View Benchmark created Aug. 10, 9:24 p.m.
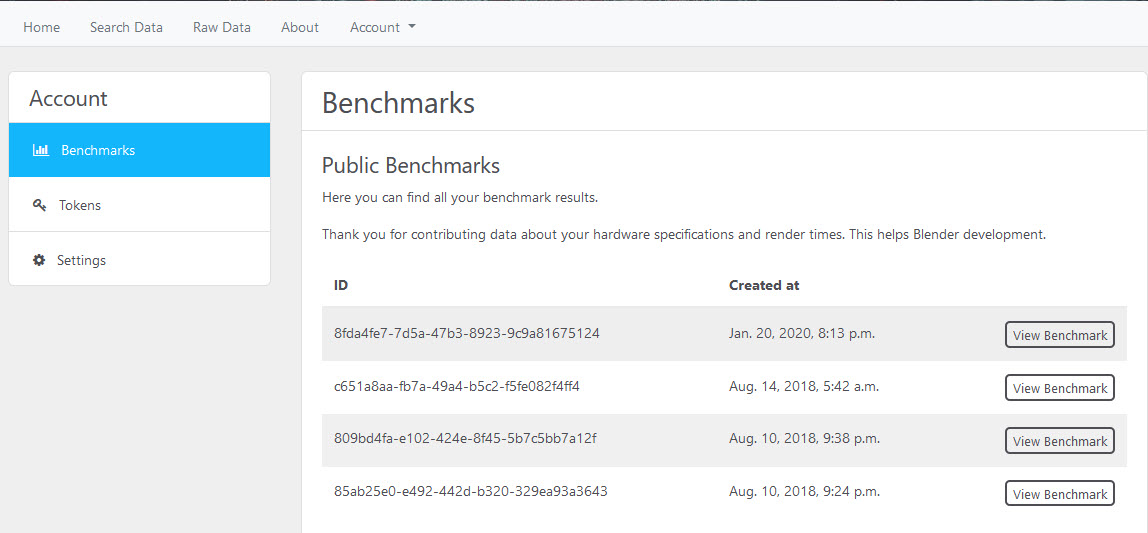1148x533 pixels. pos(1059,493)
